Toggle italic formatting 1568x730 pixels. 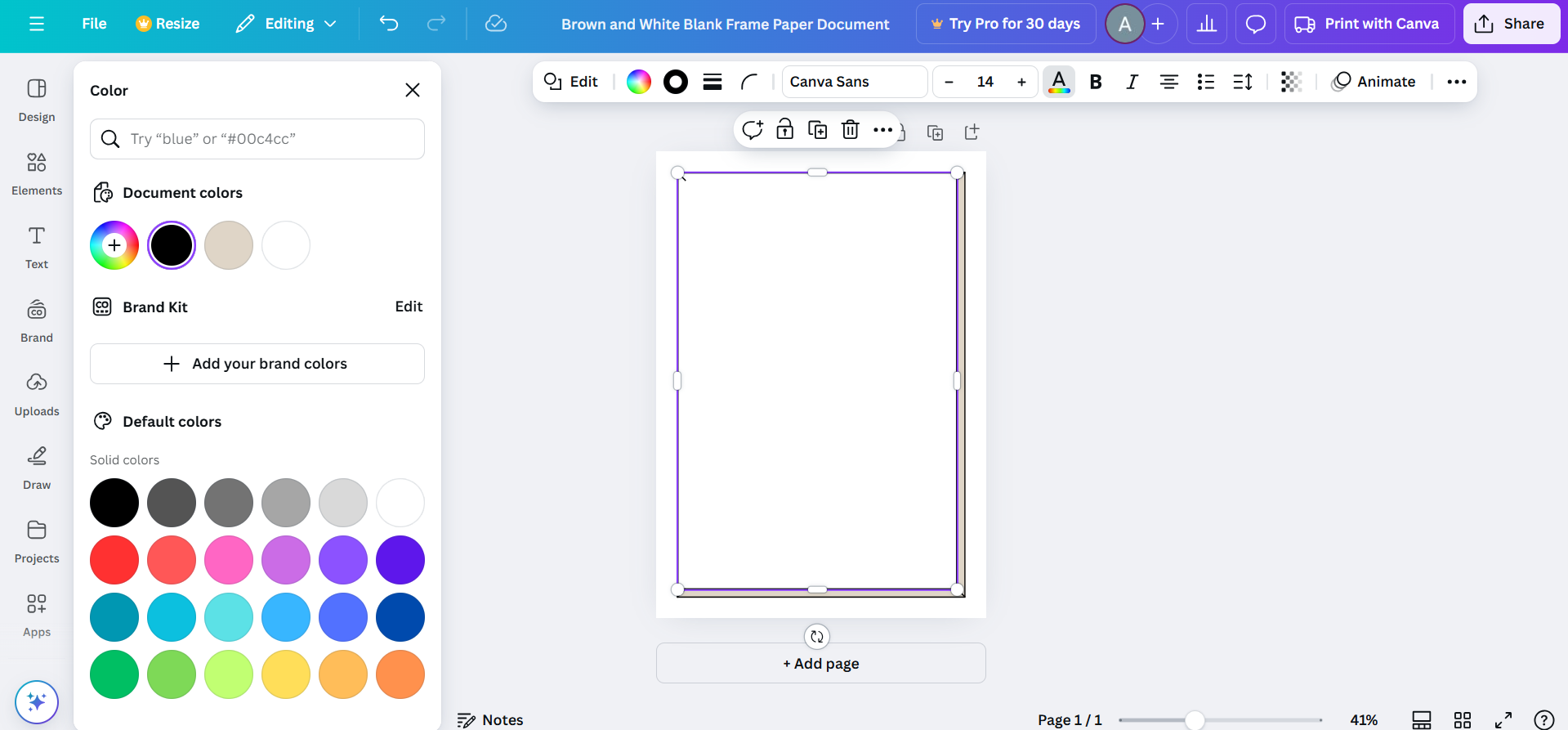click(1132, 82)
